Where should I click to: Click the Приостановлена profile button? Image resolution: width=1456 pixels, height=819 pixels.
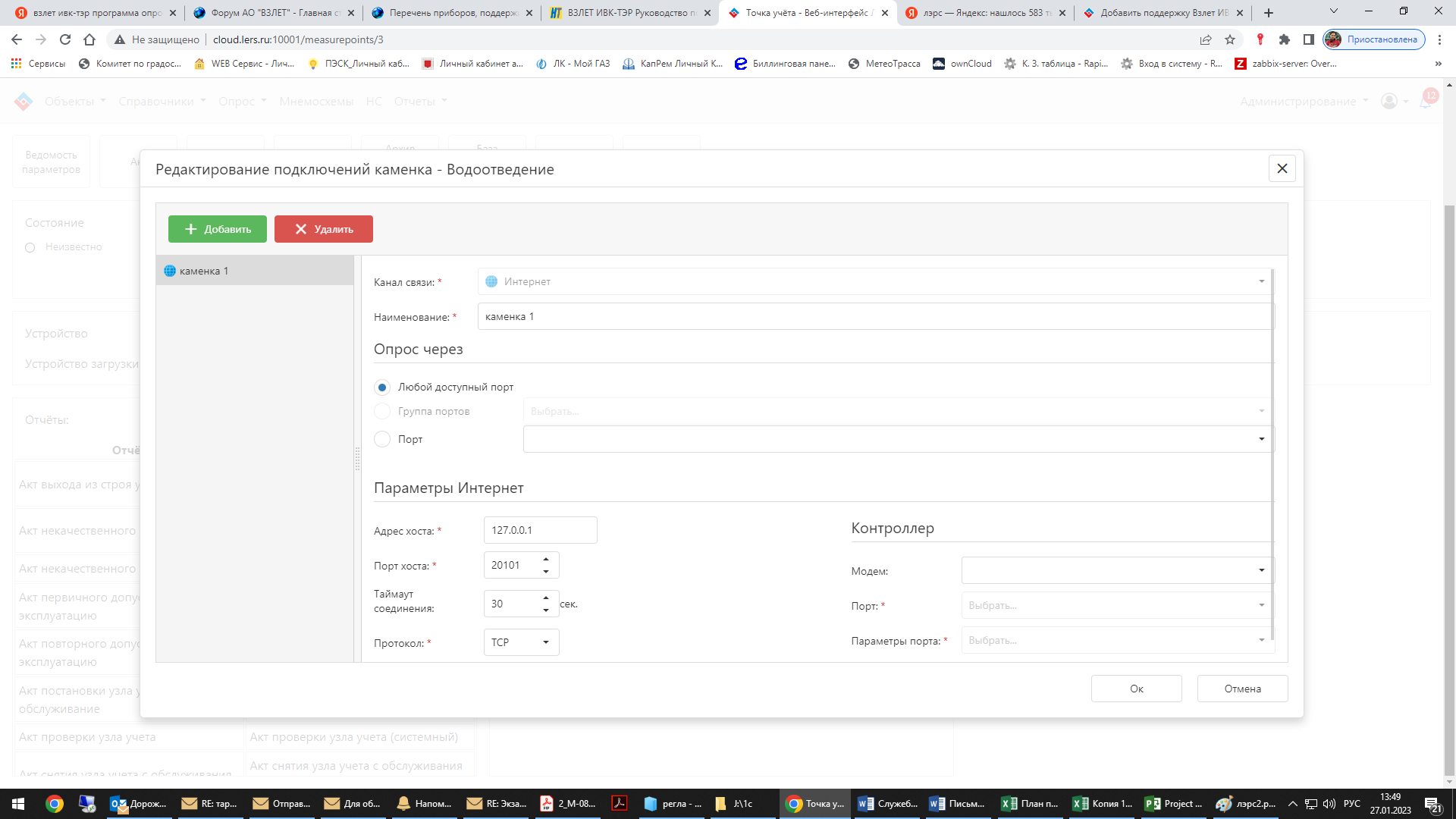click(x=1374, y=39)
